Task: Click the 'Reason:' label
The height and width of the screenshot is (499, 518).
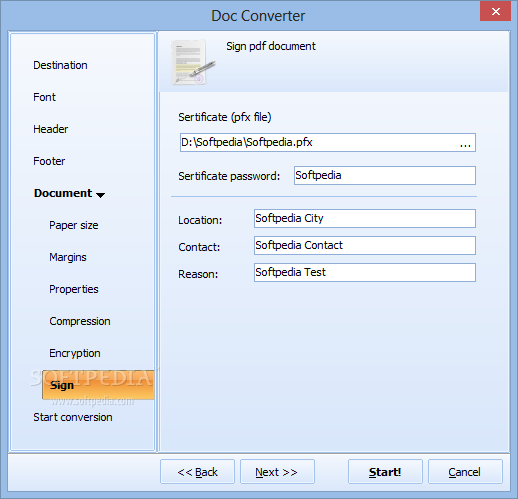Action: coord(198,274)
